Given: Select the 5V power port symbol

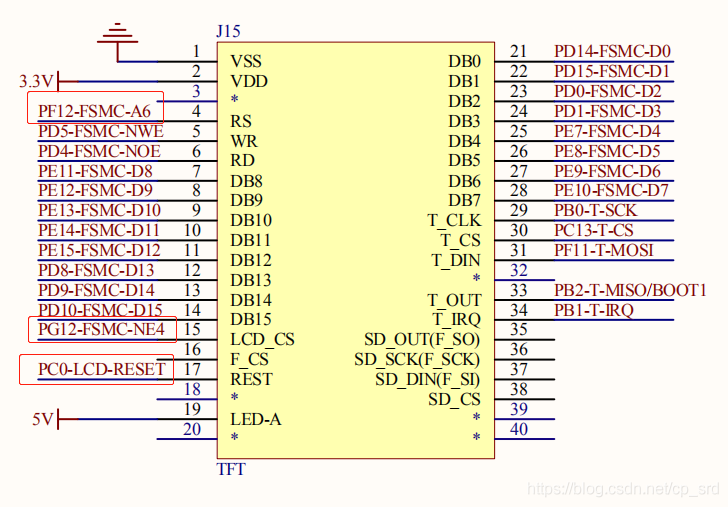Looking at the screenshot, I should coord(54,419).
